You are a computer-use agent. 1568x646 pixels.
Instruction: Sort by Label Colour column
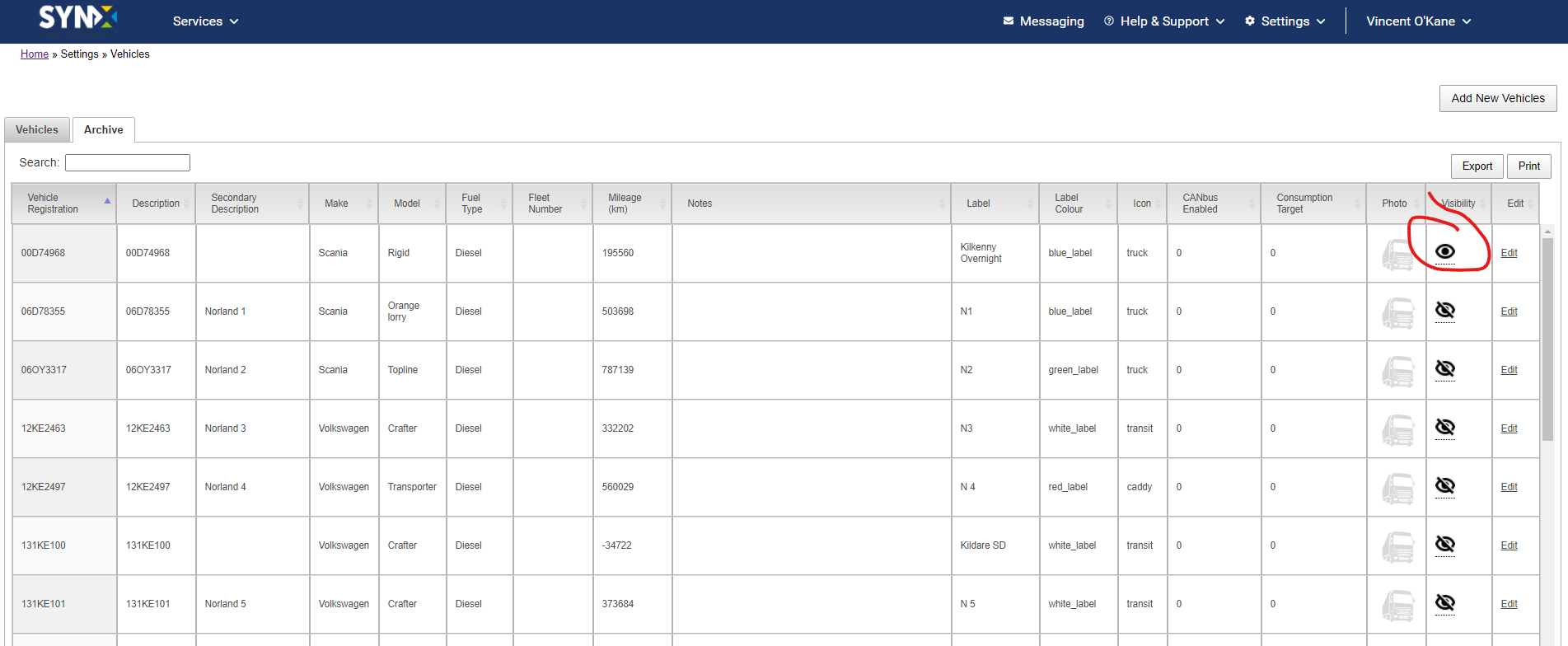pos(1078,204)
